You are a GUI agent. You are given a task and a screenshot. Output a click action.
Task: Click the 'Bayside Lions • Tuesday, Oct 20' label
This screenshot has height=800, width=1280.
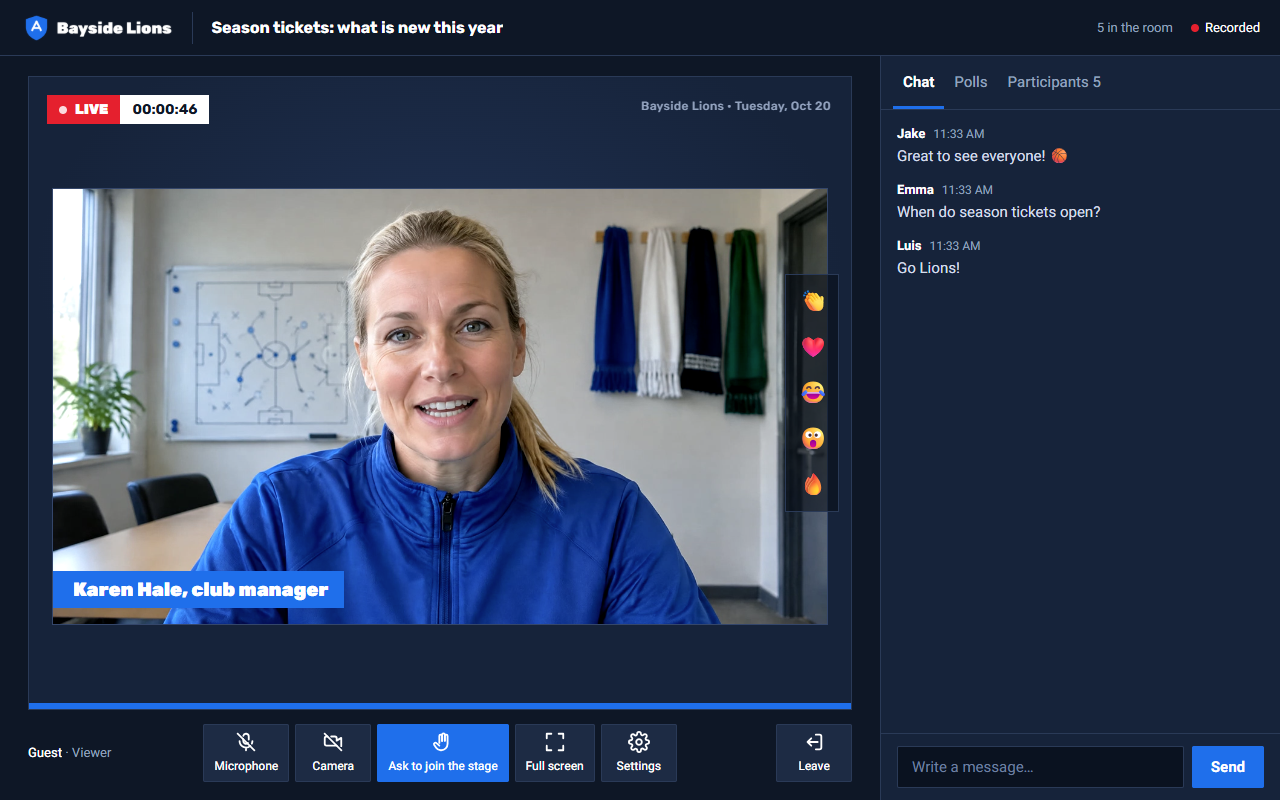735,106
